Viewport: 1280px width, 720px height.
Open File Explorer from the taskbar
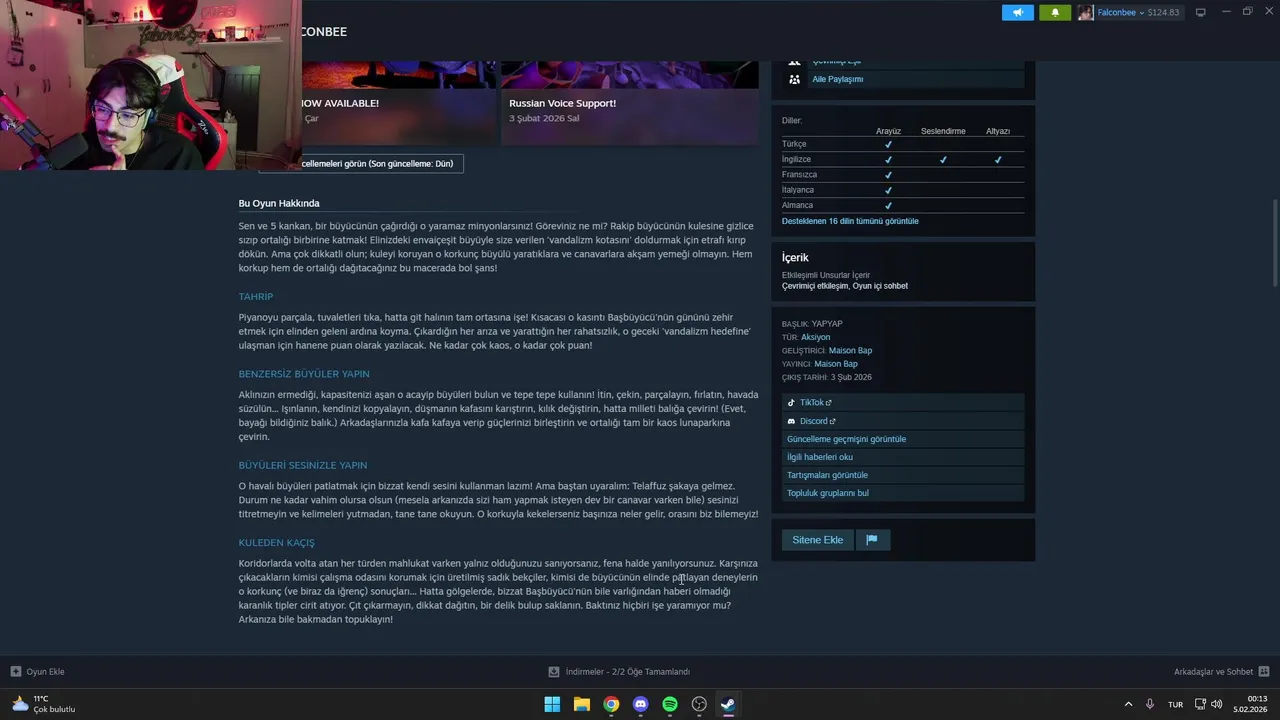[x=582, y=704]
